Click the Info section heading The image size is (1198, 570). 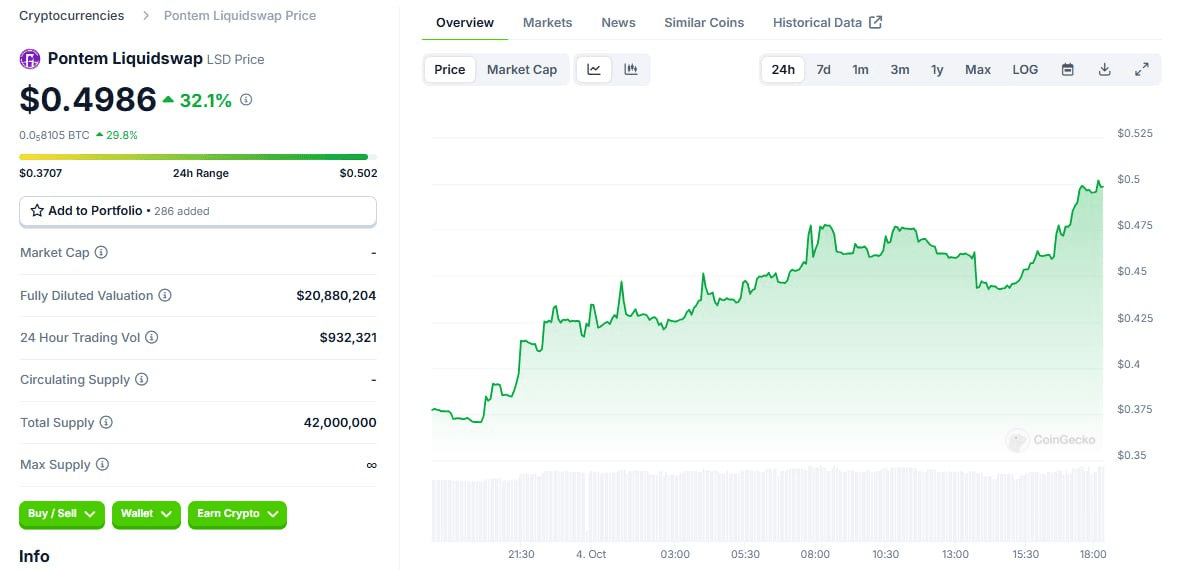(34, 556)
